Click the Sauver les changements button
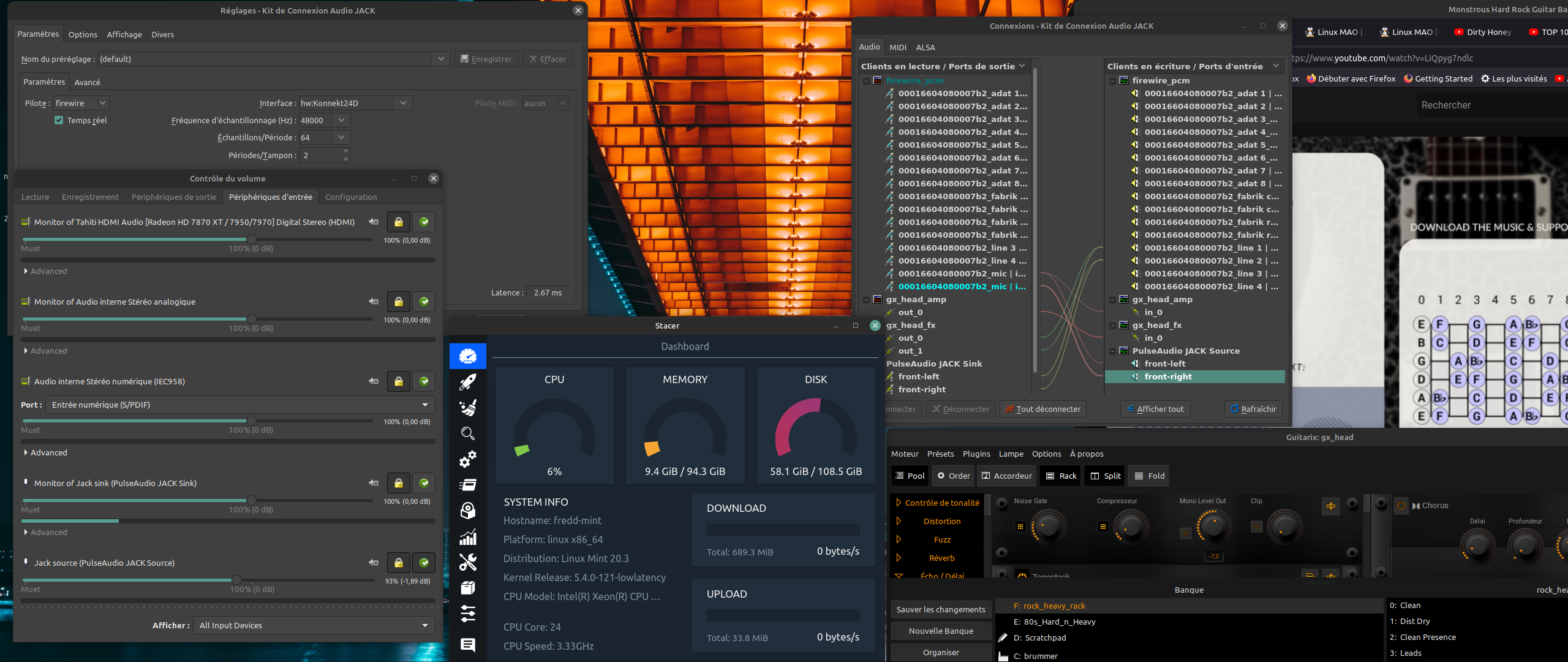This screenshot has width=1568, height=662. click(940, 609)
